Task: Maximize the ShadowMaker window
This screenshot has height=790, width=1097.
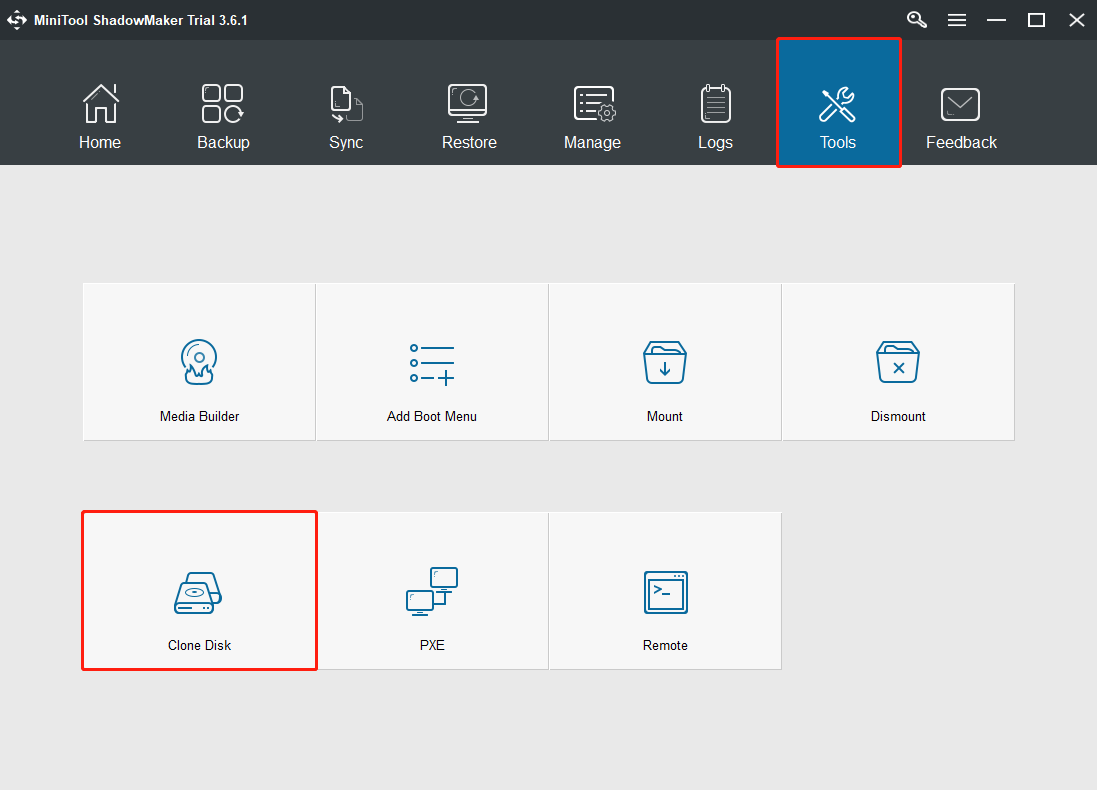Action: (x=1036, y=20)
